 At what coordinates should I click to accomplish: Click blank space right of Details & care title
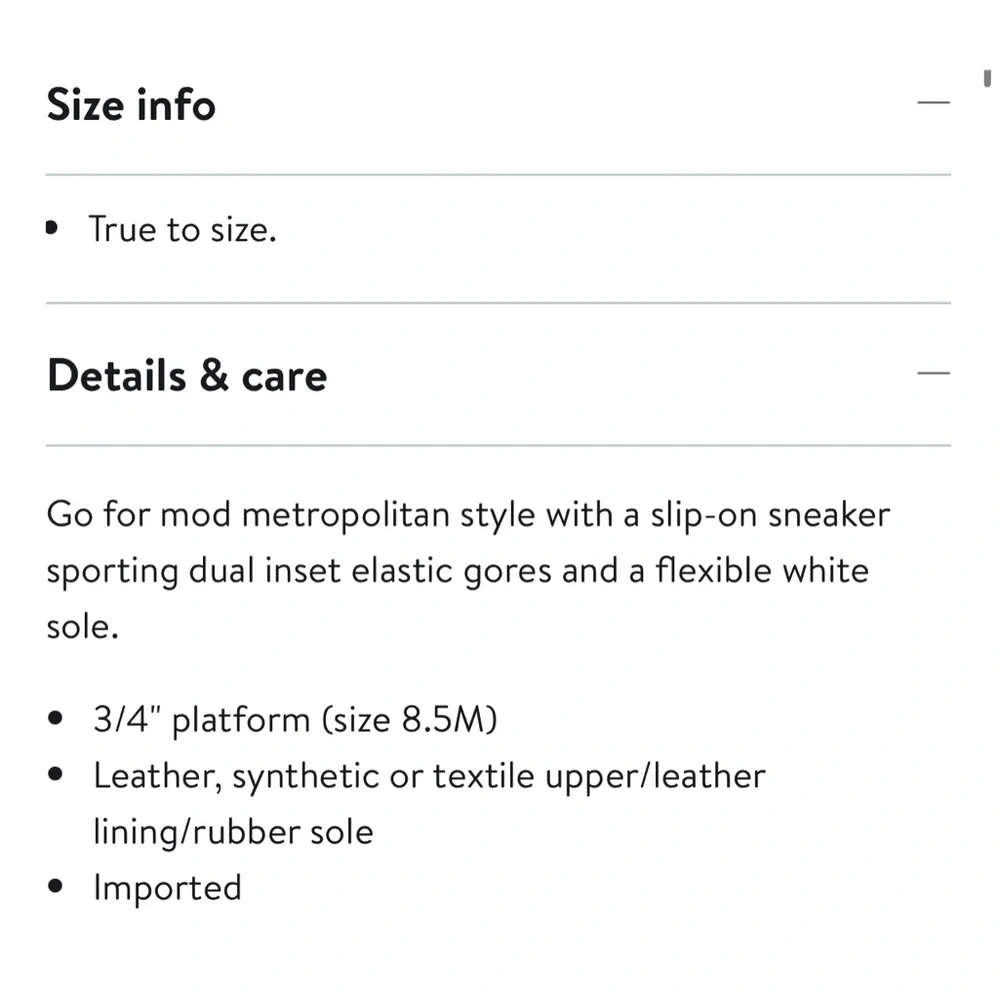point(622,375)
